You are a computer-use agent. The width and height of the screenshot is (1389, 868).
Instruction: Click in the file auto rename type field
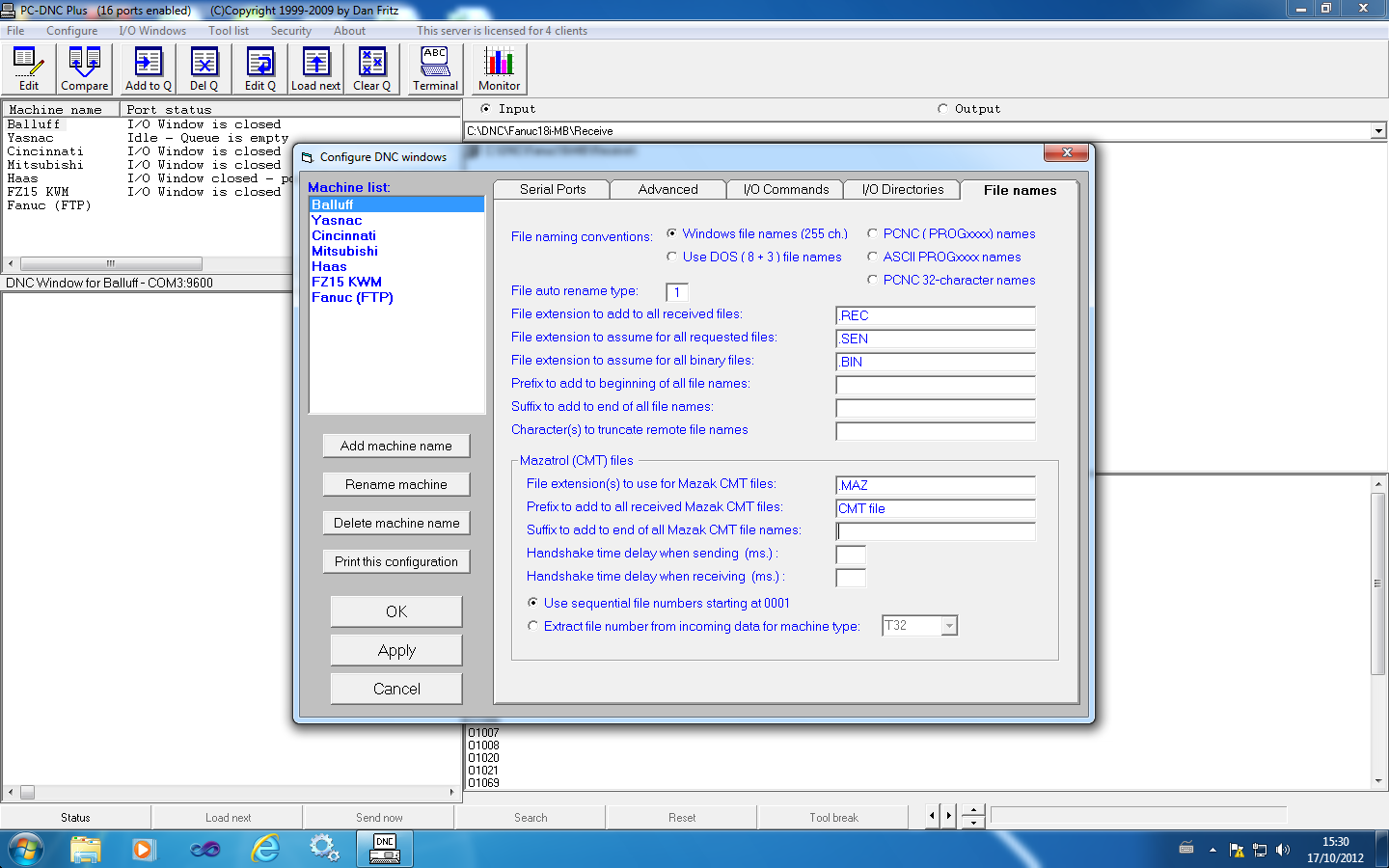(x=678, y=291)
